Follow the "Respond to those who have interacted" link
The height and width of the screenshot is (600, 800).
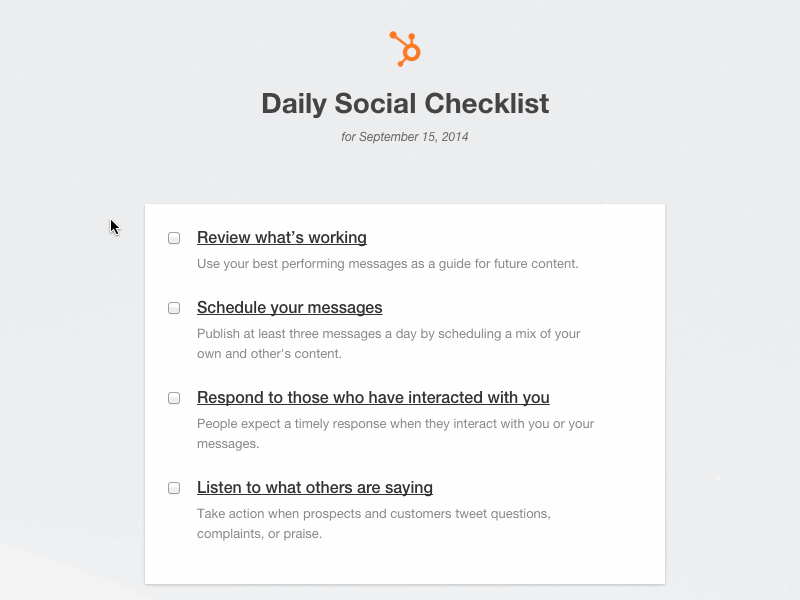coord(373,397)
